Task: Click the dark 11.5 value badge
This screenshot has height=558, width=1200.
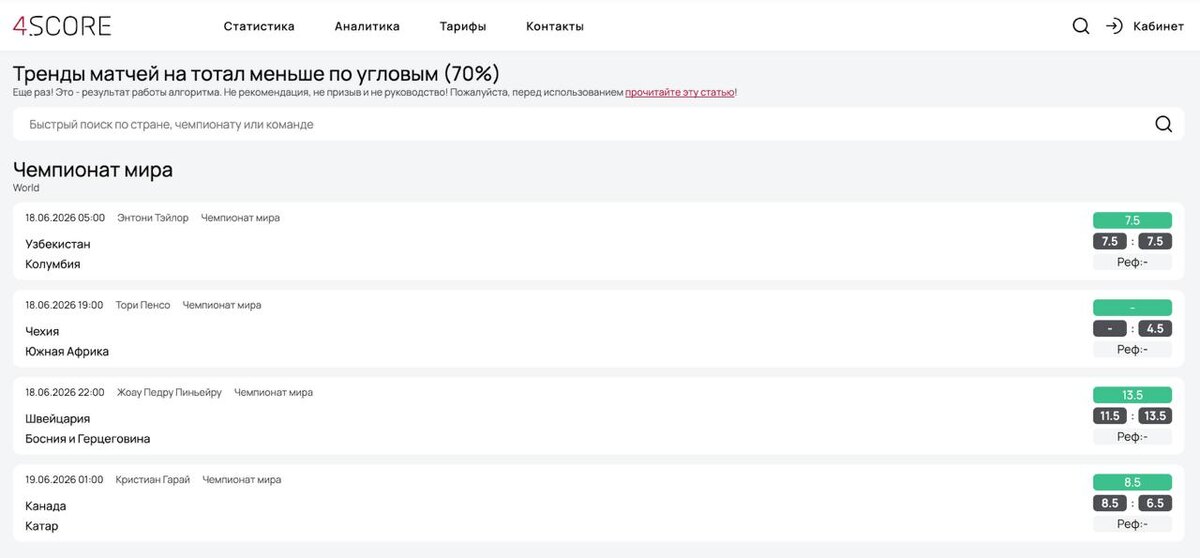Action: pos(1110,415)
